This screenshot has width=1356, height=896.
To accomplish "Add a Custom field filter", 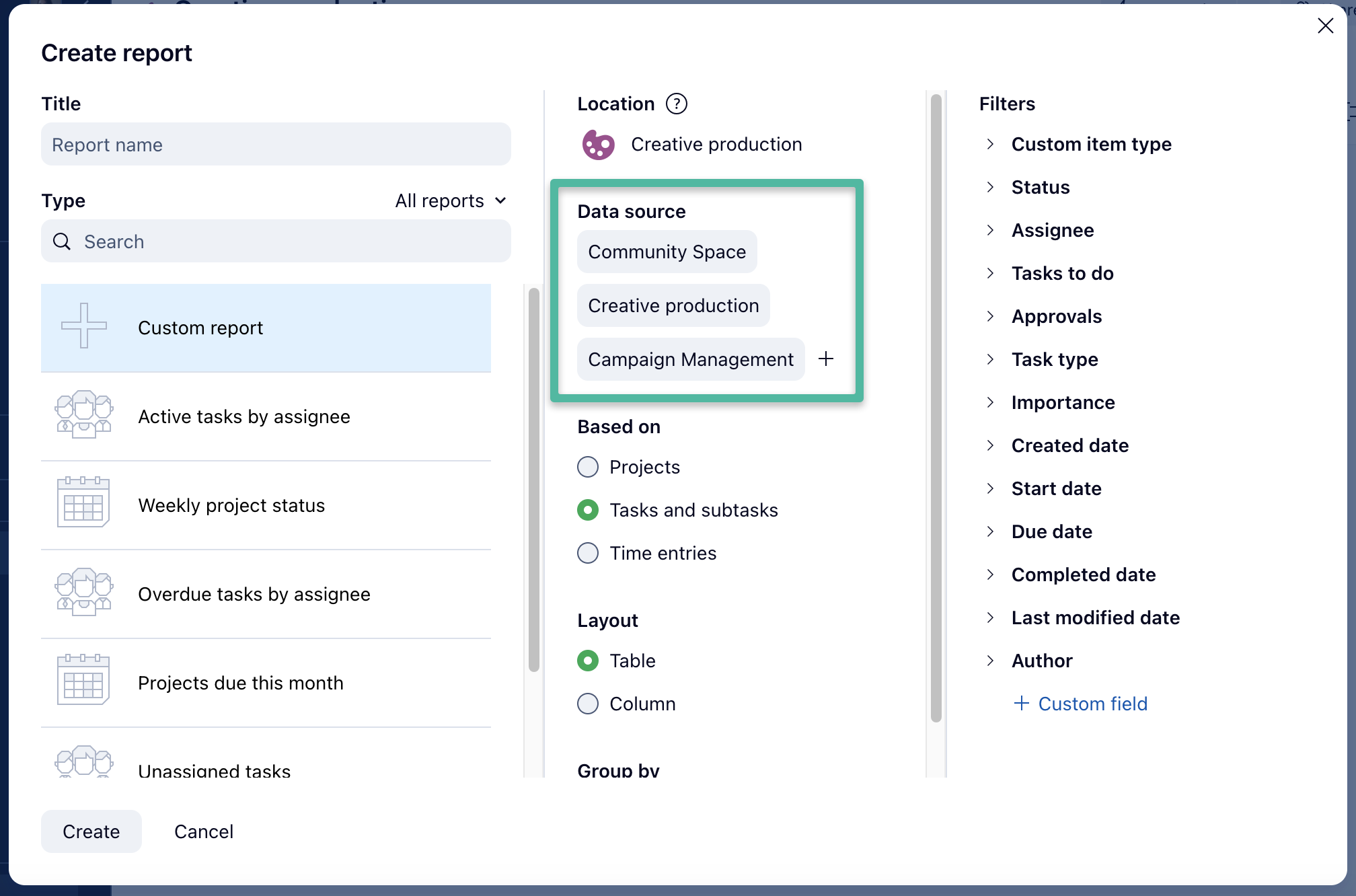I will pyautogui.click(x=1081, y=704).
